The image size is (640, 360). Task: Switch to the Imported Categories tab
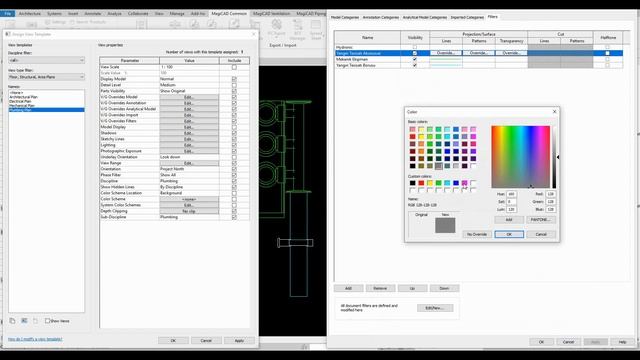point(467,18)
